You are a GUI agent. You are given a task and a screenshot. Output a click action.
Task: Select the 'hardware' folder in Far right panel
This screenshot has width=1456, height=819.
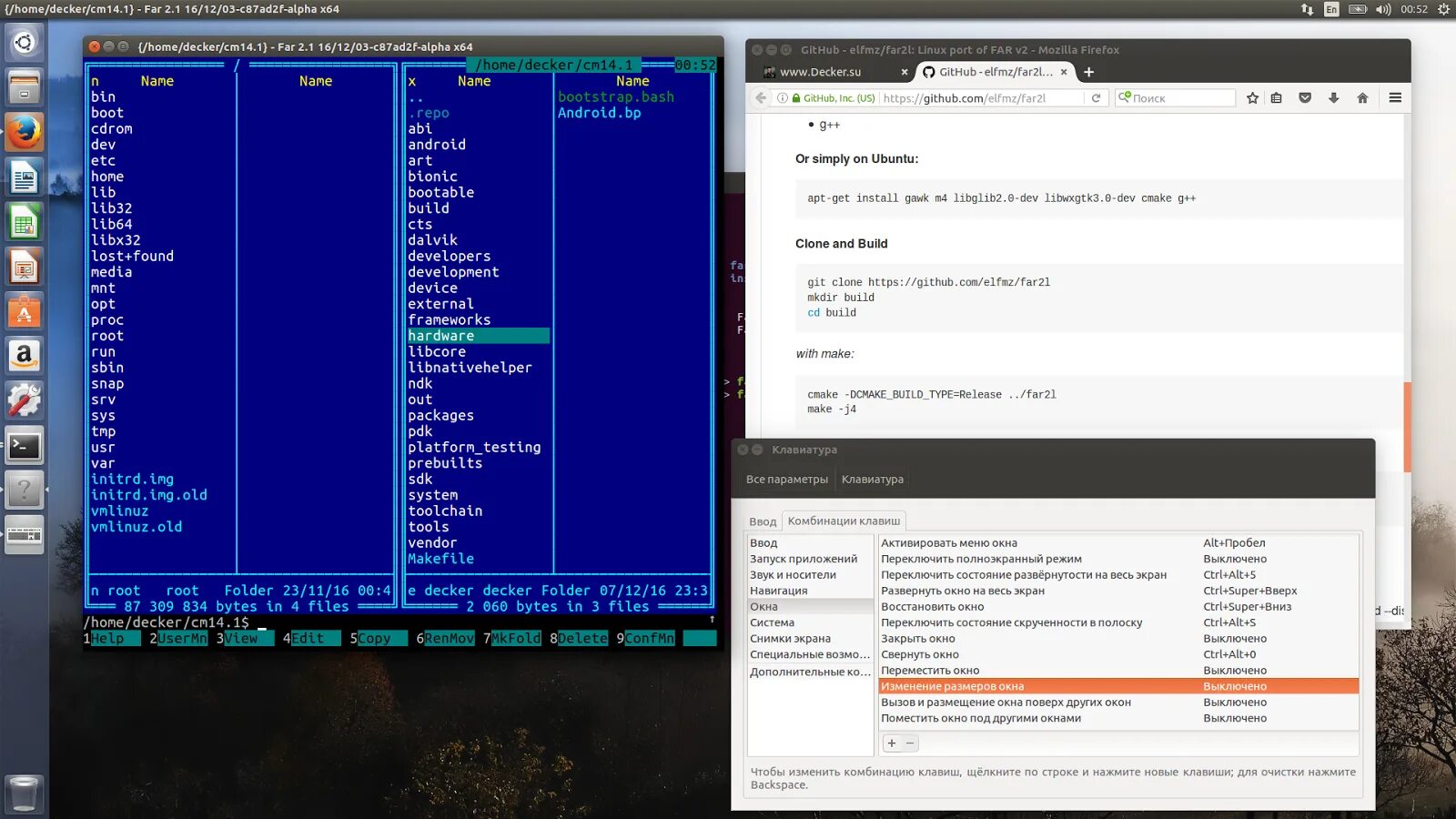pyautogui.click(x=478, y=336)
